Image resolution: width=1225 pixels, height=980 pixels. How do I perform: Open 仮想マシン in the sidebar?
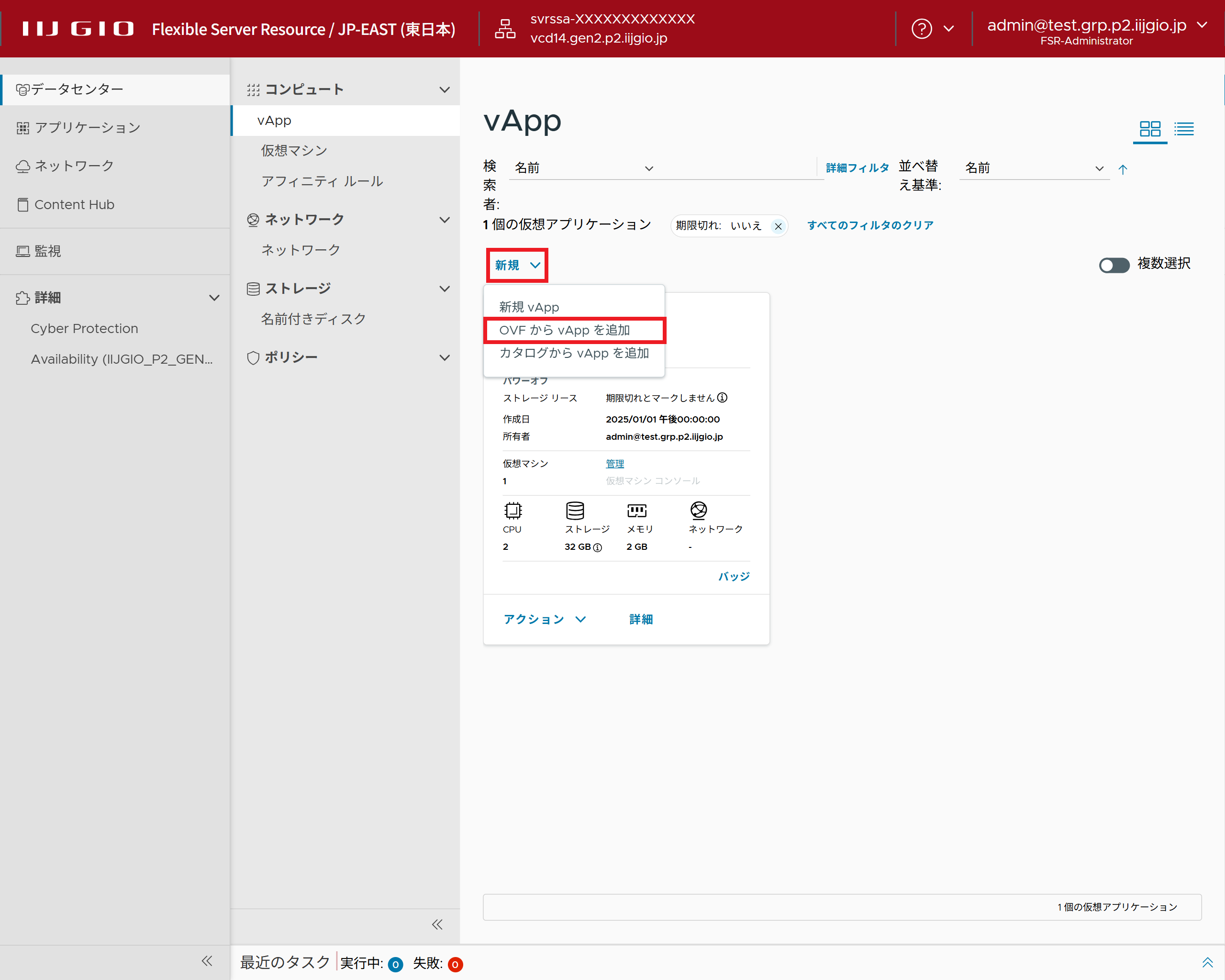(x=294, y=151)
